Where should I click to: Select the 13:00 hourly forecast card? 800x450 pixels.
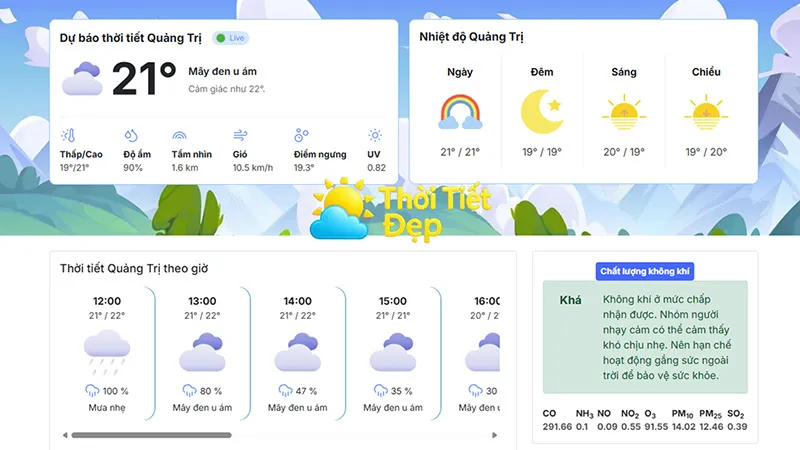[x=202, y=352]
